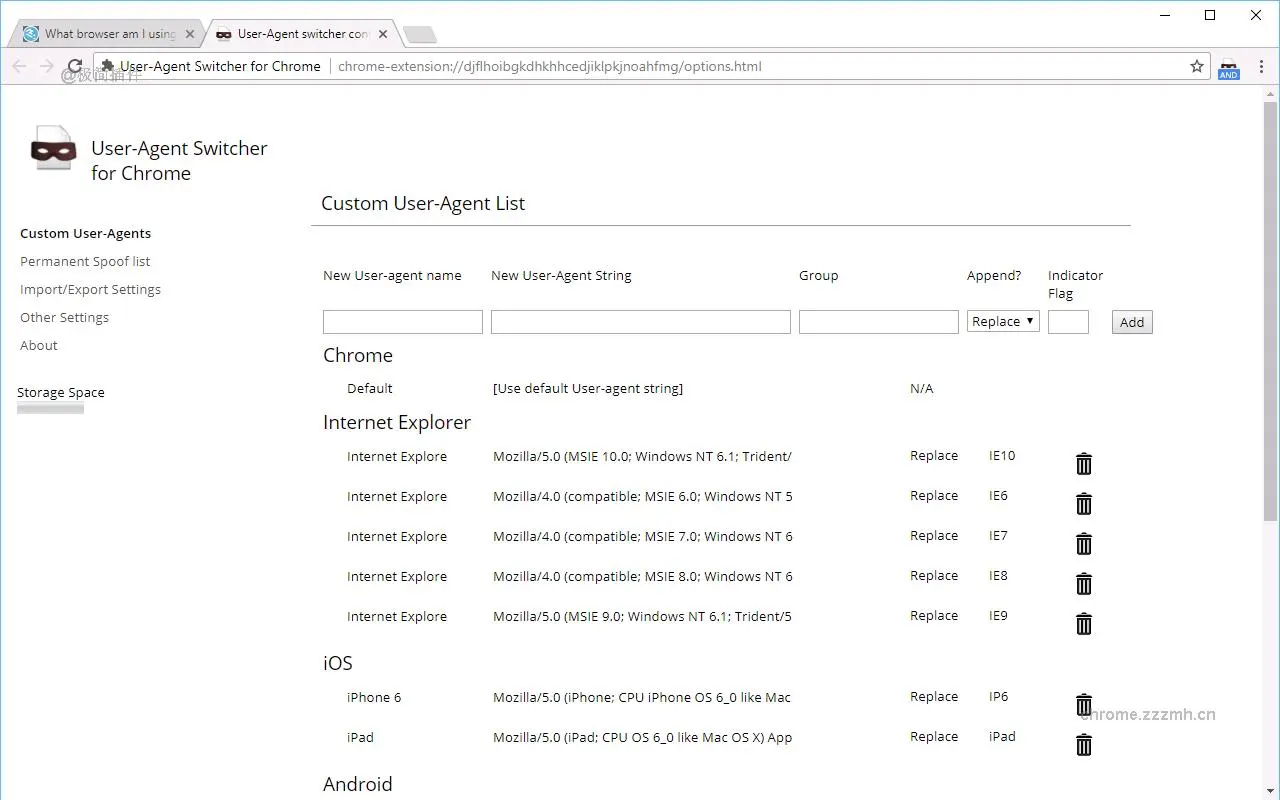Viewport: 1280px width, 800px height.
Task: Bookmark this page with the star icon
Action: 1196,66
